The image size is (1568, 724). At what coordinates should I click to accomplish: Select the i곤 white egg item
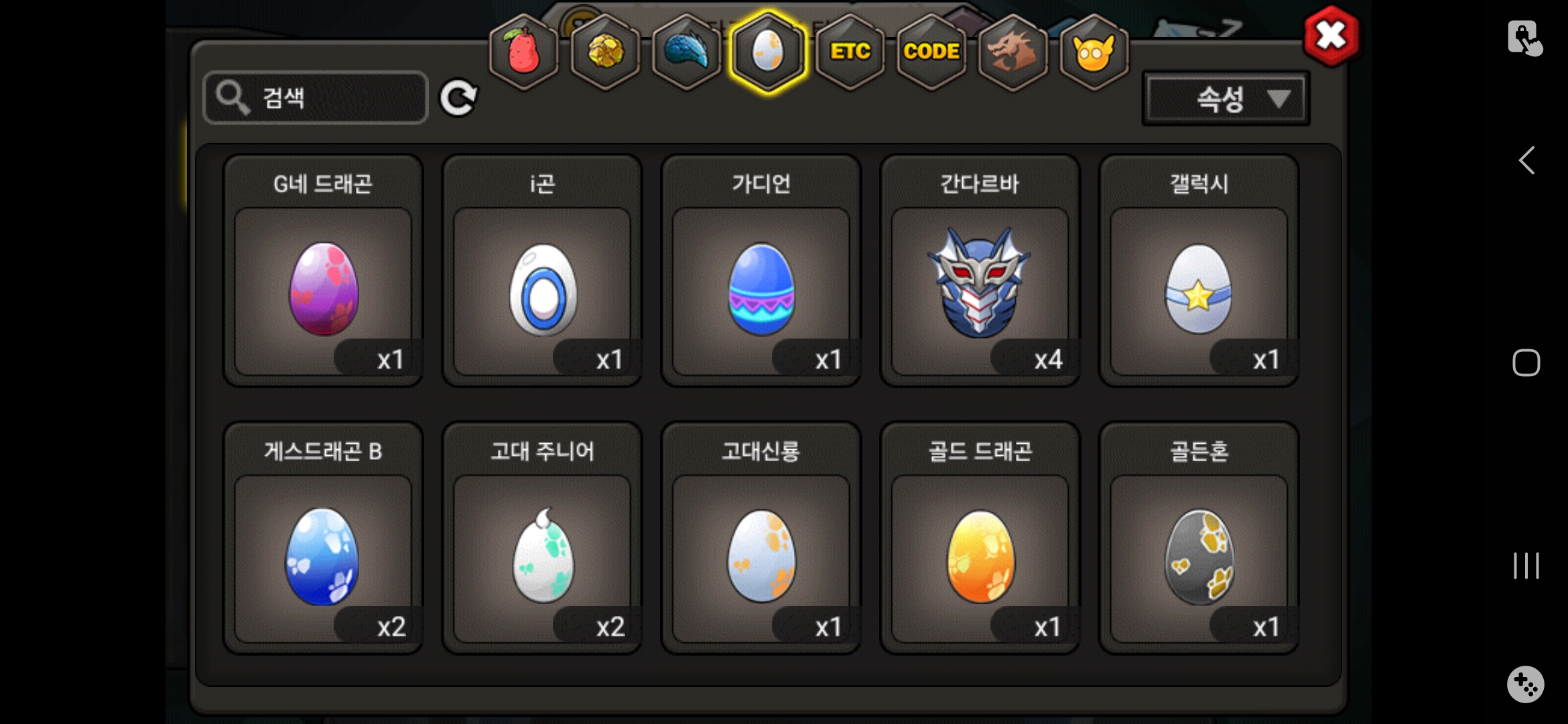point(542,271)
